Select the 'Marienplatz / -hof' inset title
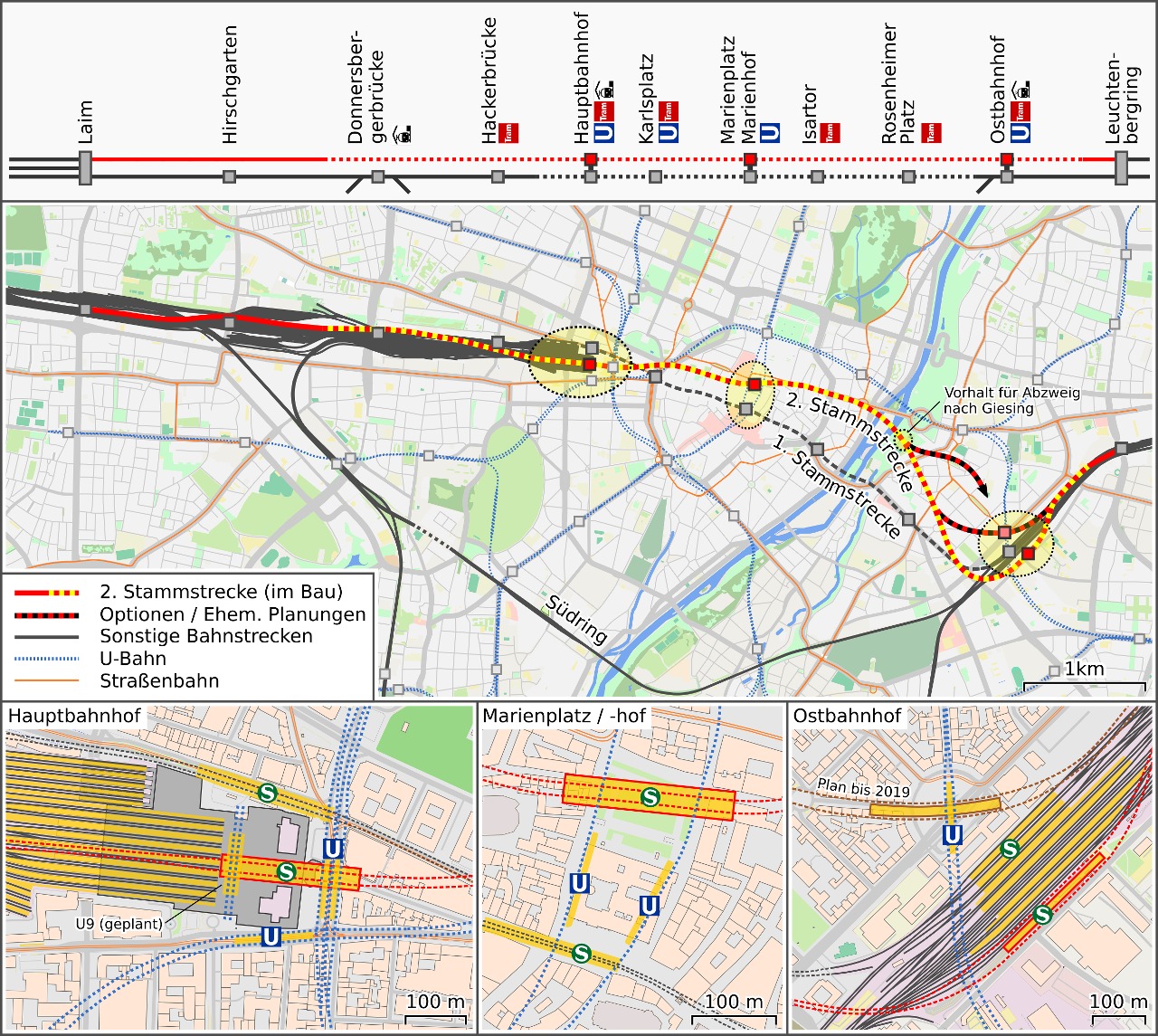Image resolution: width=1158 pixels, height=1036 pixels. point(565,717)
